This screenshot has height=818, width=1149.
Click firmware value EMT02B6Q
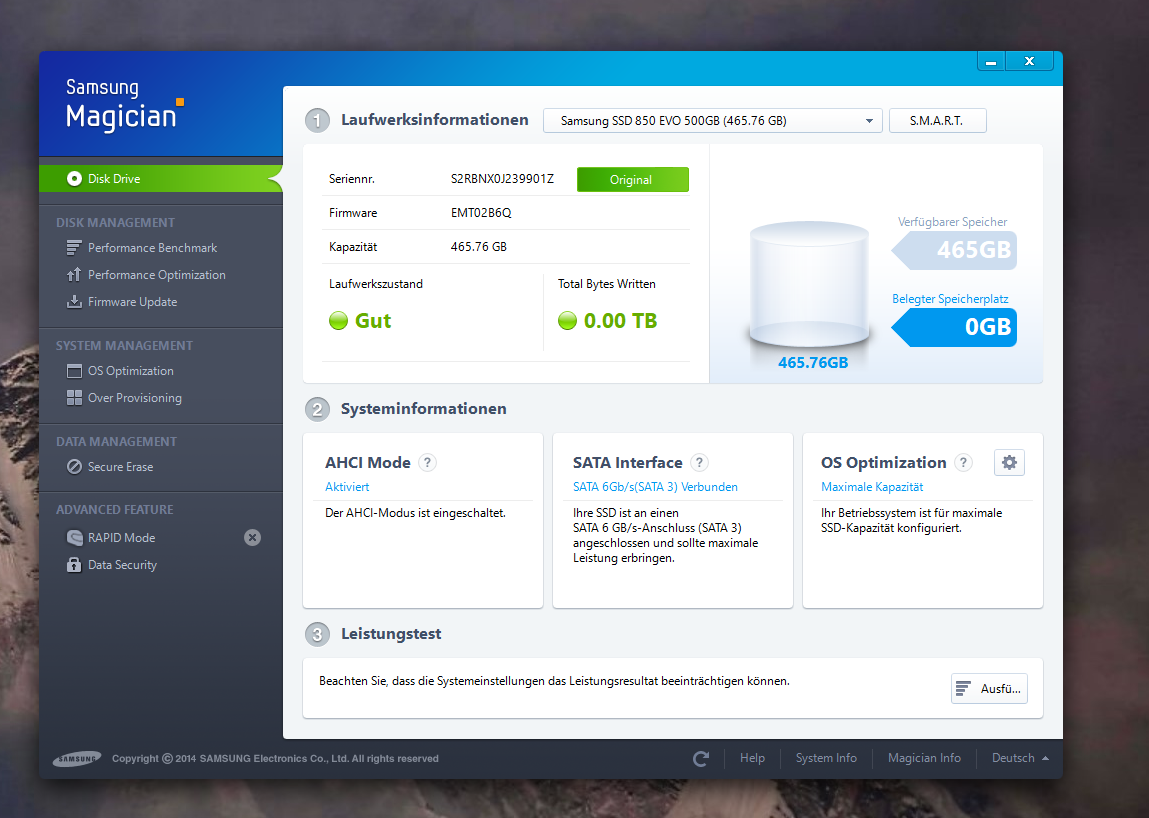[481, 213]
